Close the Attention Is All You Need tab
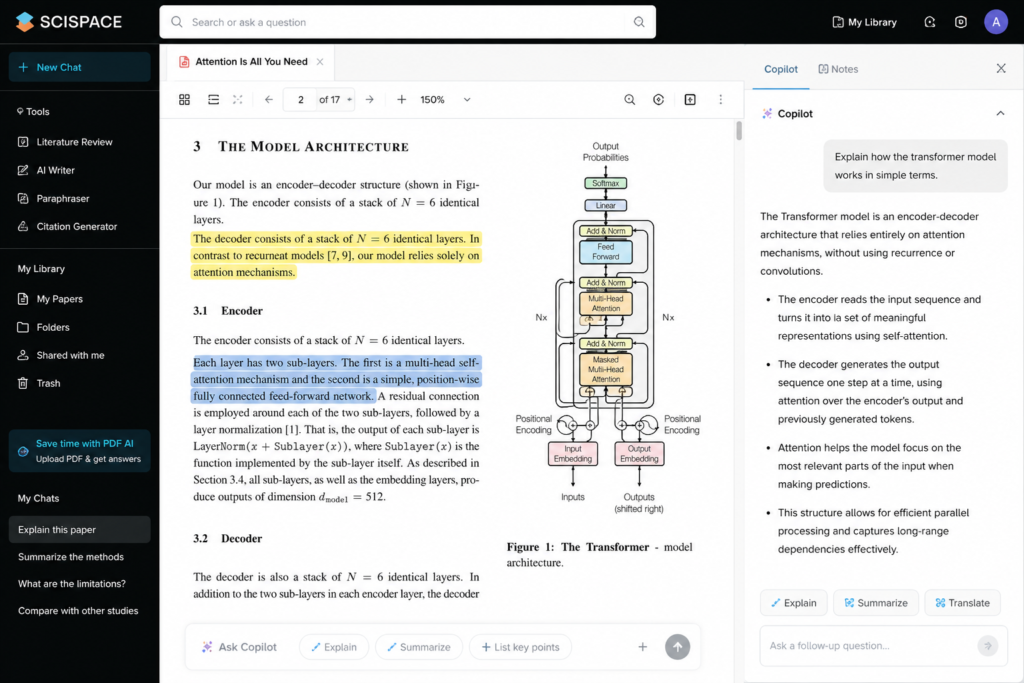The image size is (1024, 683). 320,61
